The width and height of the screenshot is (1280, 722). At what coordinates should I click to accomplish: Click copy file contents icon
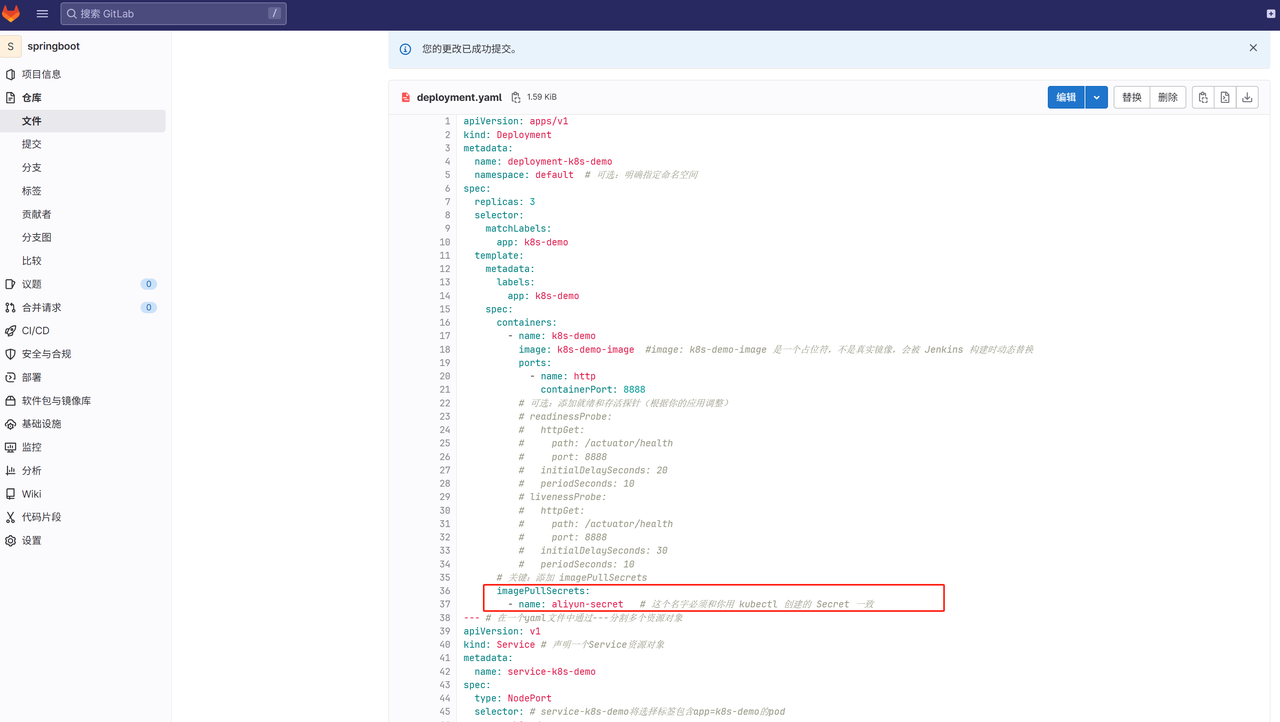[x=1203, y=97]
